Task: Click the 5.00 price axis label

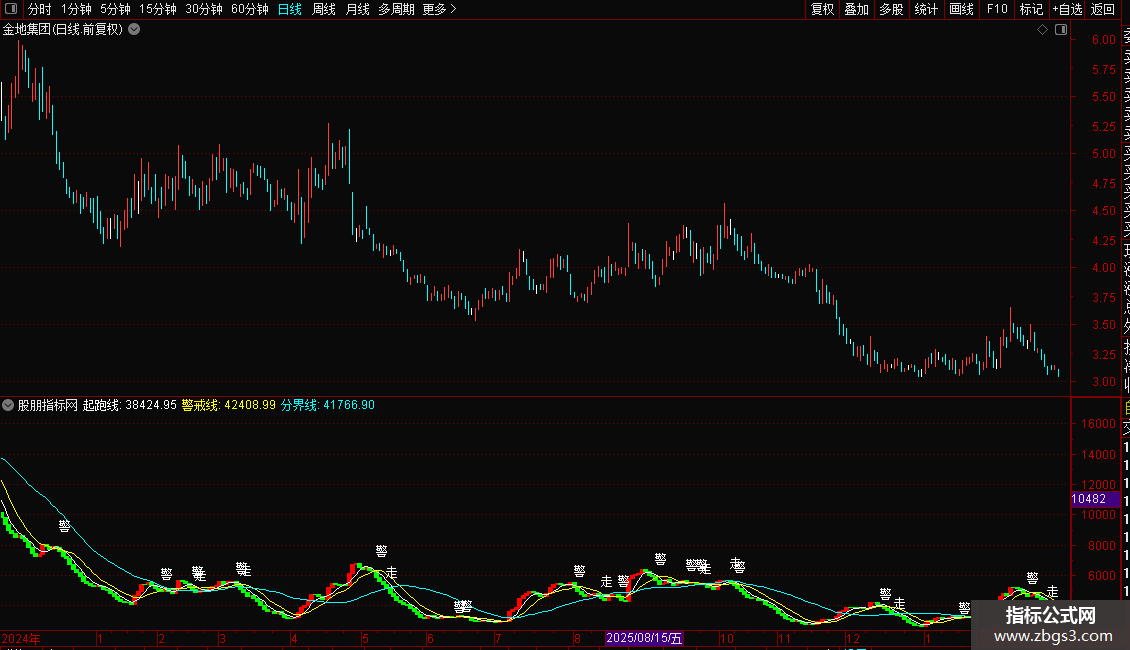Action: pos(1103,153)
